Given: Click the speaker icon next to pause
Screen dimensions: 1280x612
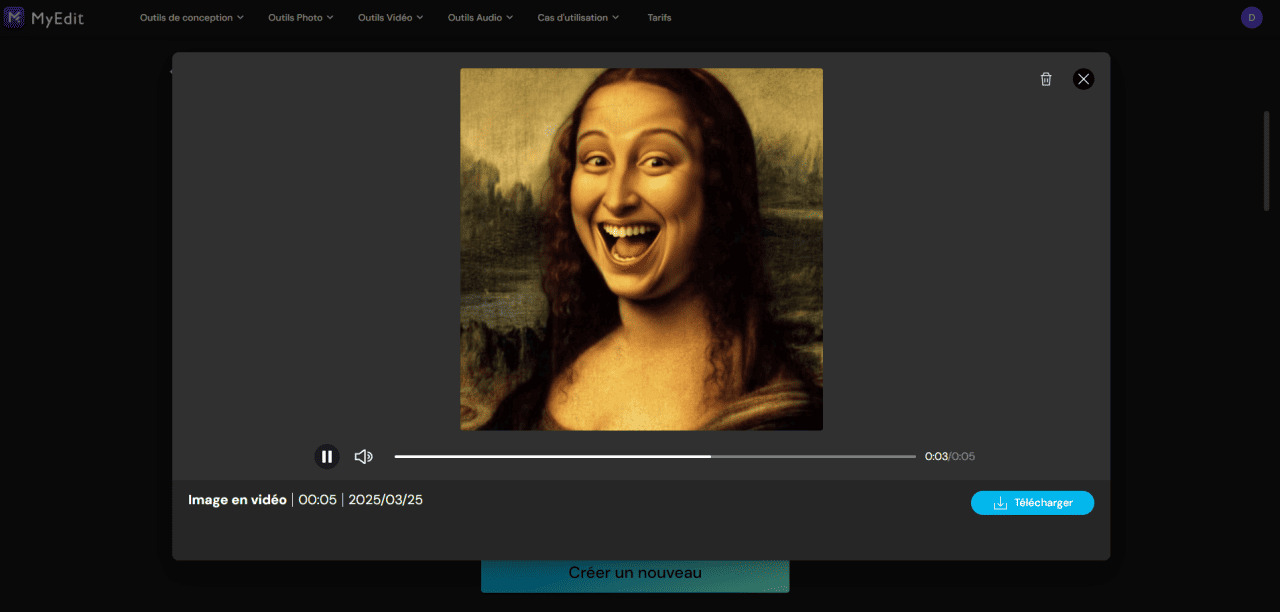Looking at the screenshot, I should click(x=364, y=456).
